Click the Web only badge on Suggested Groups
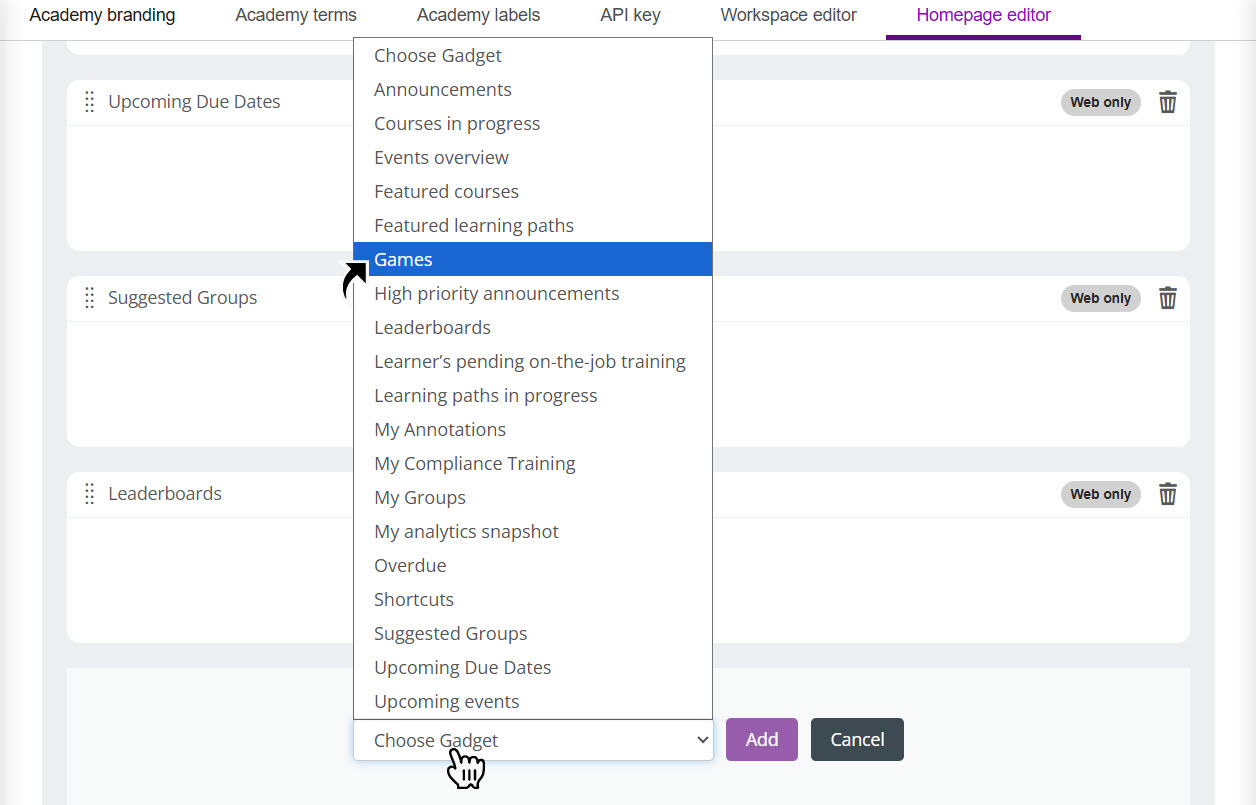1256x805 pixels. [x=1100, y=297]
